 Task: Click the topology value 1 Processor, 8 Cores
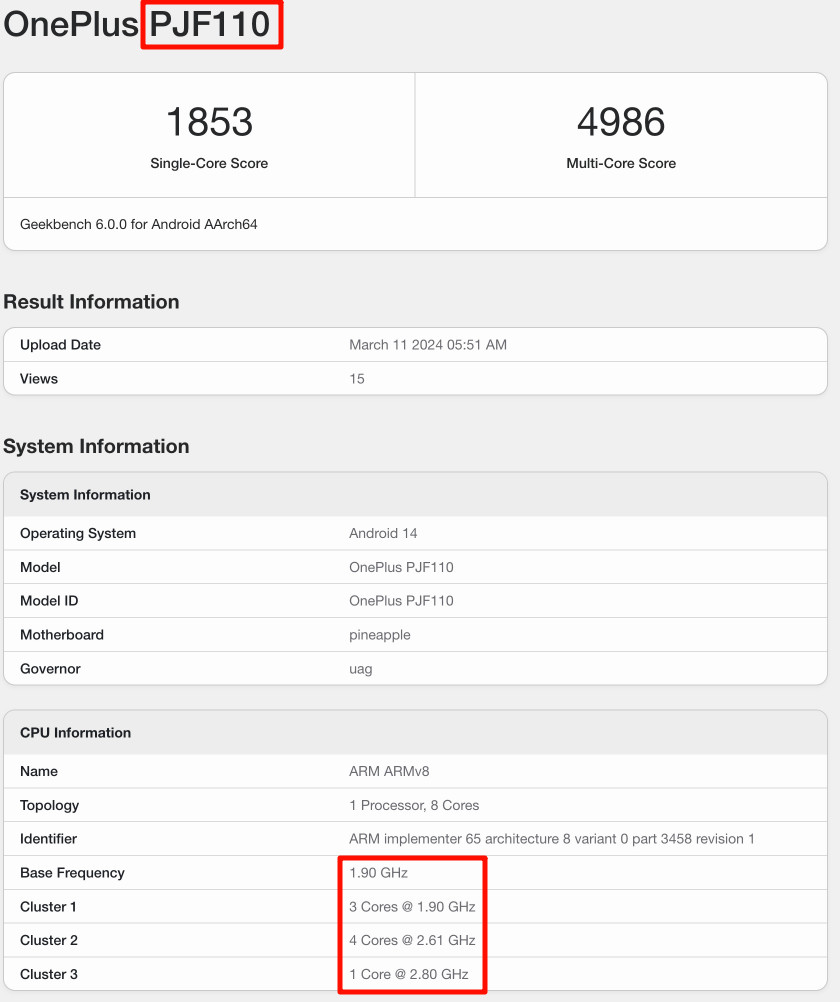(414, 805)
